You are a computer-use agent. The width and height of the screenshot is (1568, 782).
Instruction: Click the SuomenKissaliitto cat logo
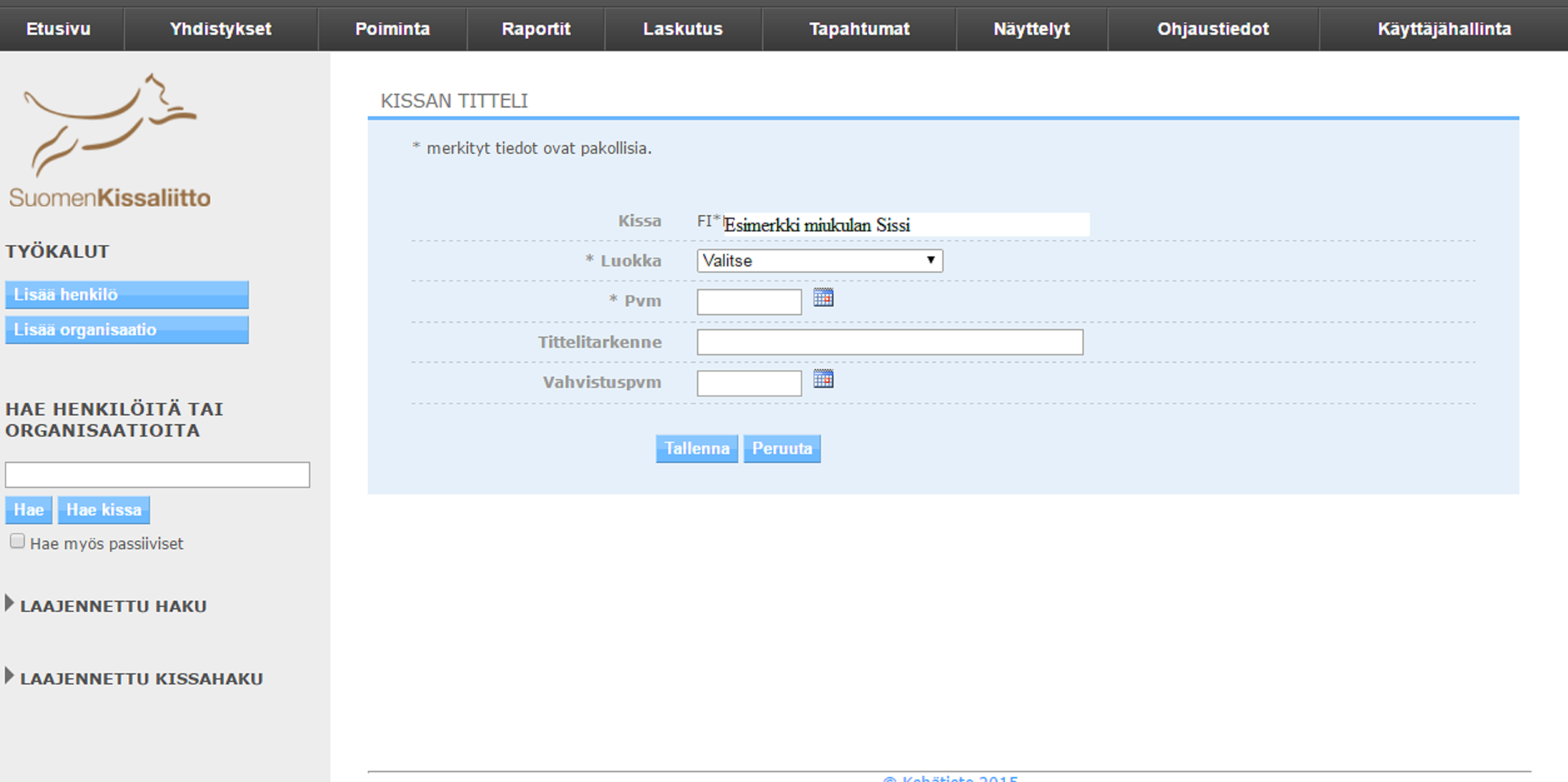pos(110,141)
